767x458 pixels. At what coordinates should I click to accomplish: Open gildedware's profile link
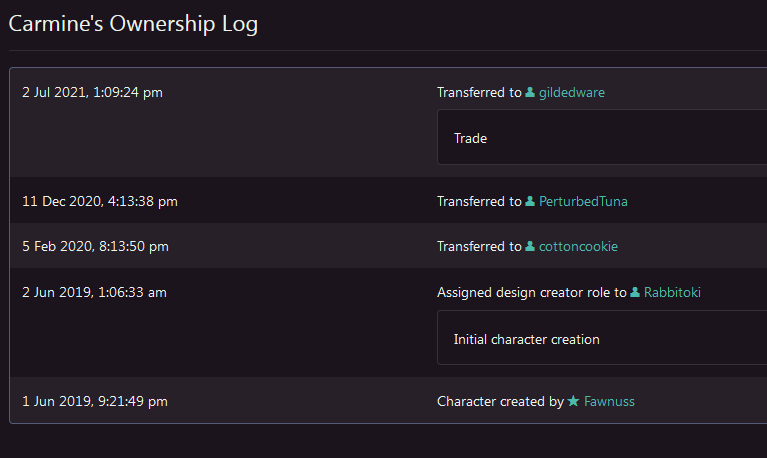572,93
